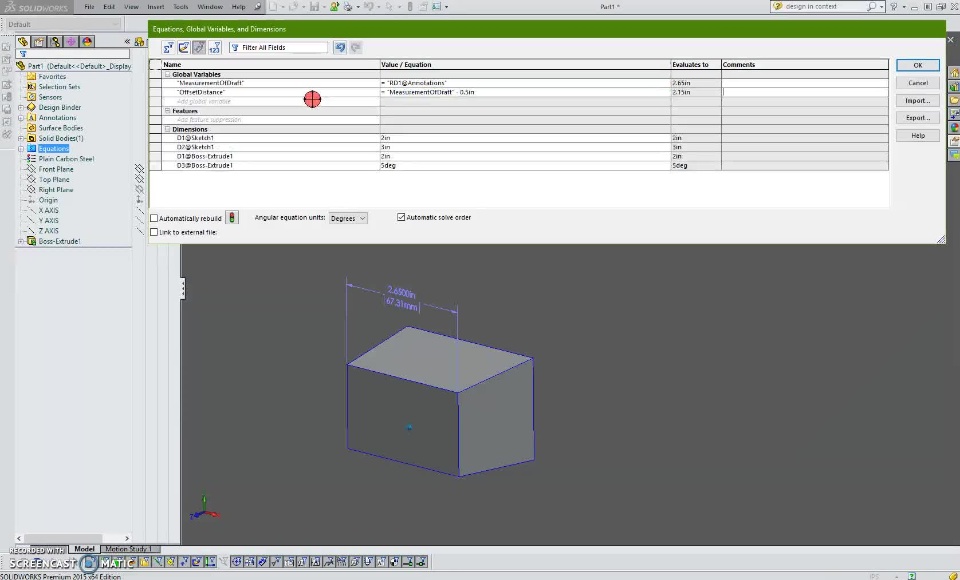The image size is (960, 580).
Task: Switch to Dimension View icon
Action: pyautogui.click(x=199, y=47)
